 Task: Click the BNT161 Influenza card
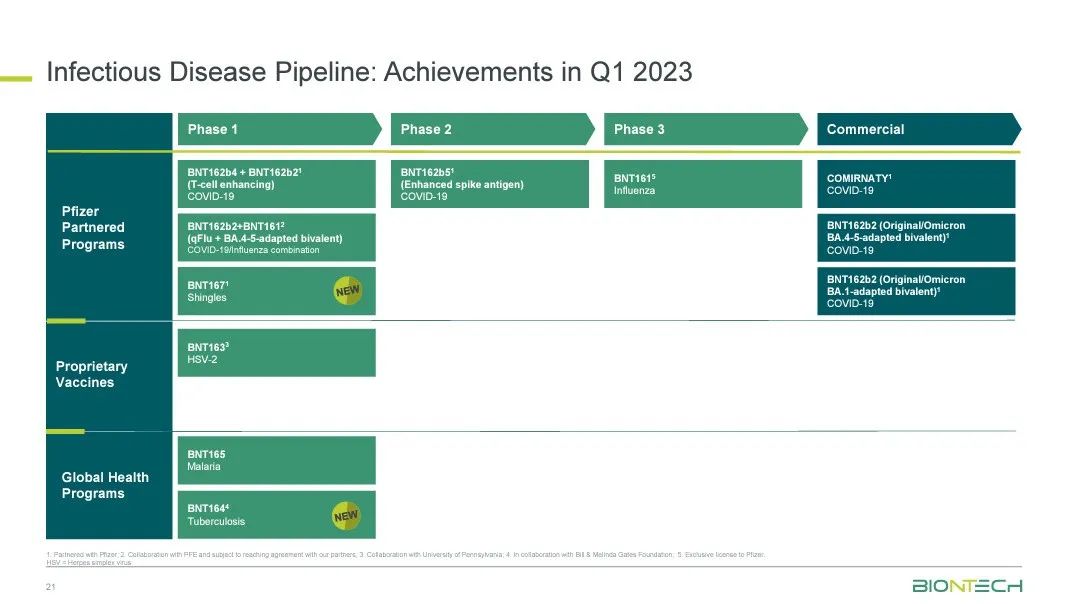pos(703,184)
